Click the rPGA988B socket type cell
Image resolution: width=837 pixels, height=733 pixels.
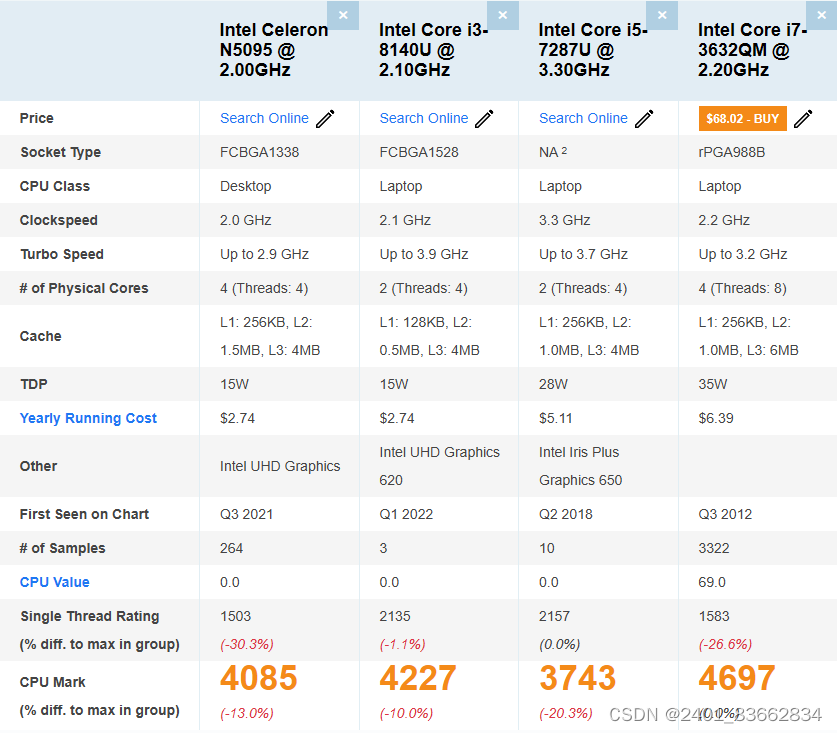point(732,152)
